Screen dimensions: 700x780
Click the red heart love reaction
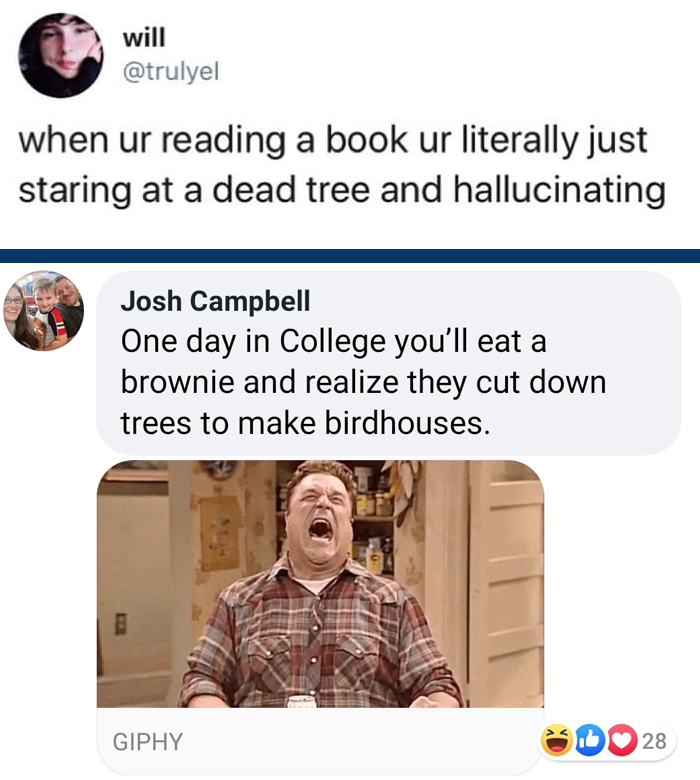pos(621,740)
